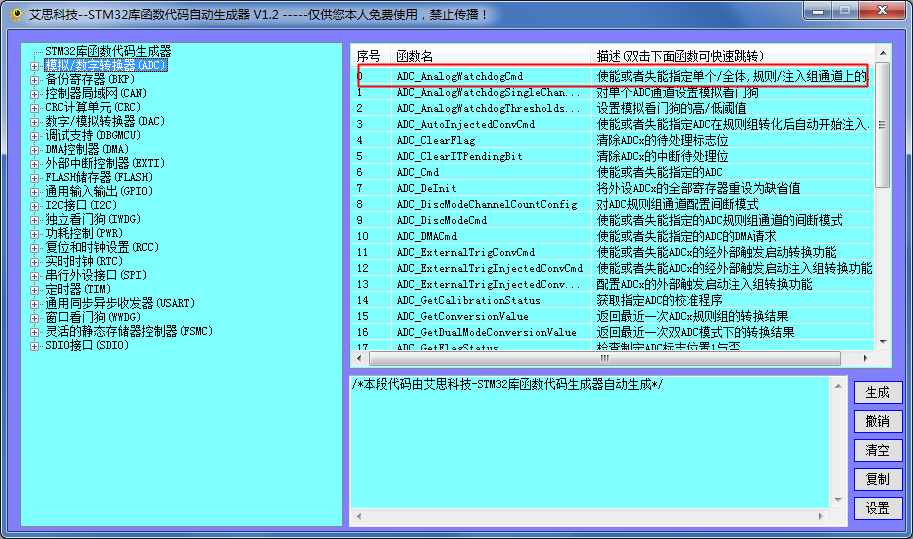Select 独立看门狗 (IWDG) in the tree

(x=93, y=219)
